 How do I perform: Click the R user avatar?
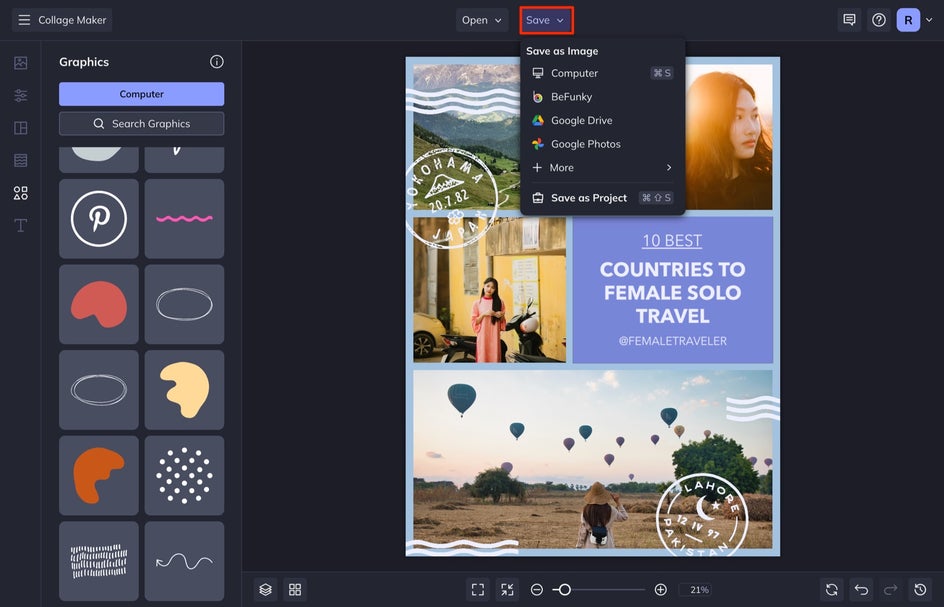(908, 20)
